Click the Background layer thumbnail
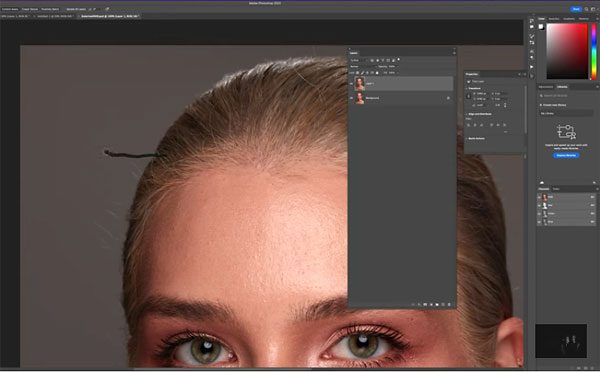 pyautogui.click(x=360, y=98)
